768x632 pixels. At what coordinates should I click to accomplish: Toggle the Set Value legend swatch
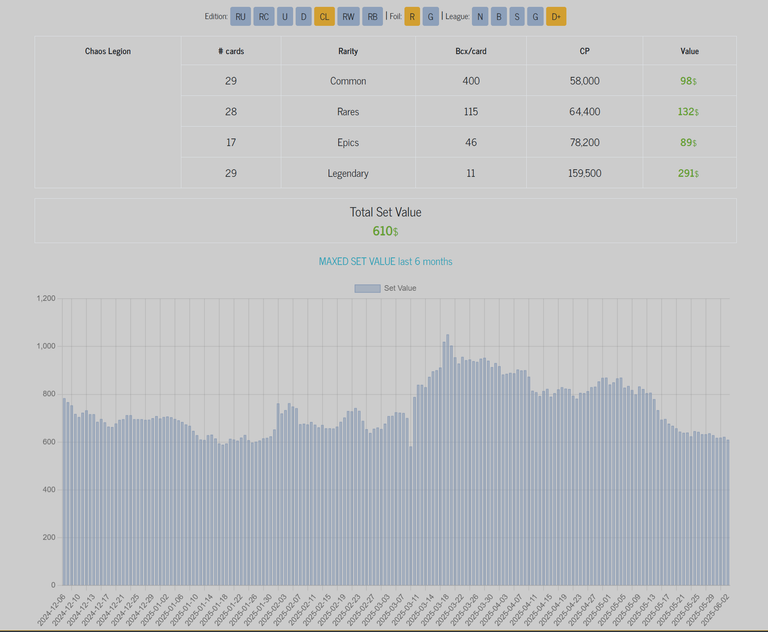coord(367,289)
